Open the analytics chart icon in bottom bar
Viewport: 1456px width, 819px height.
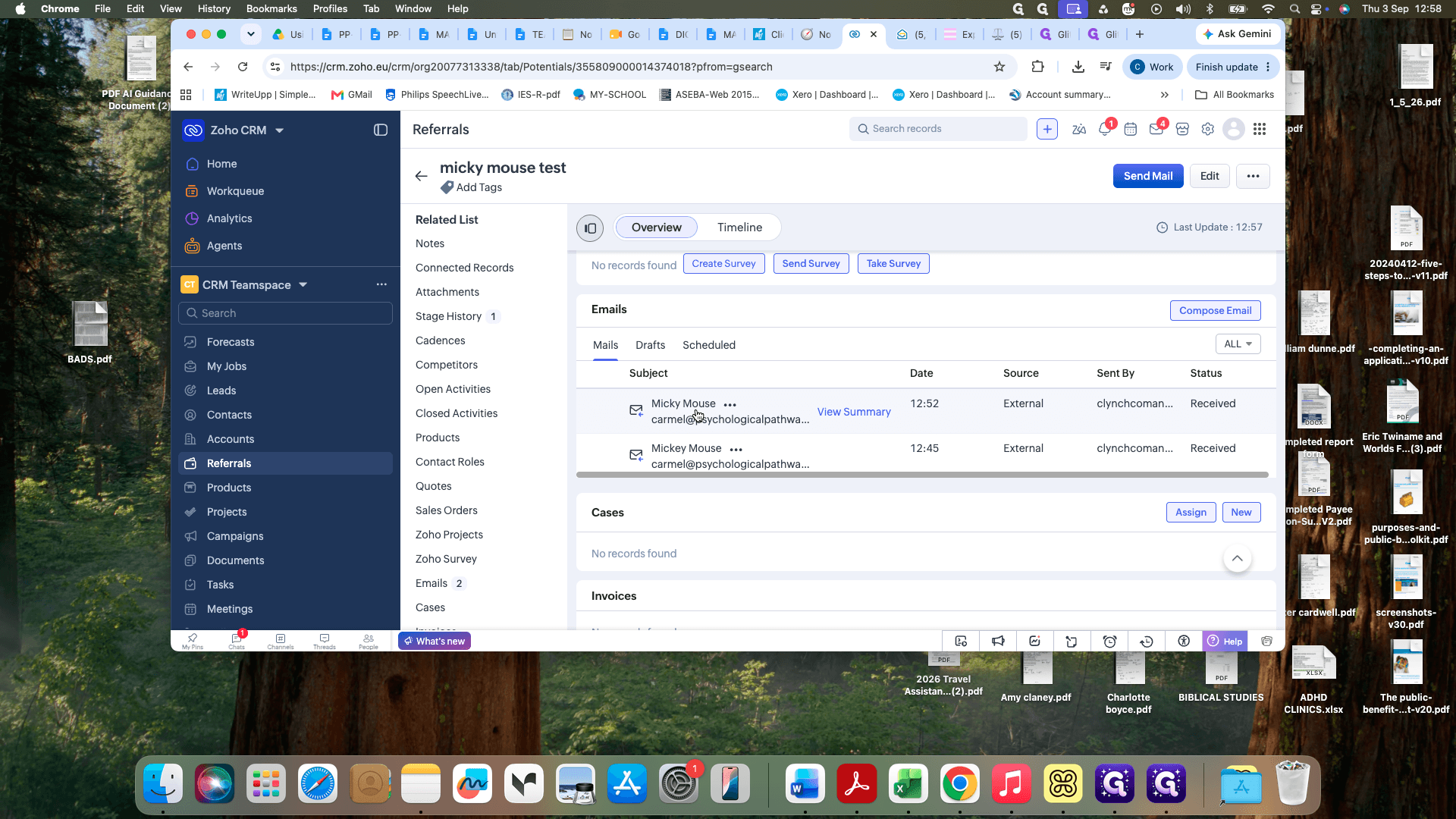point(1034,642)
